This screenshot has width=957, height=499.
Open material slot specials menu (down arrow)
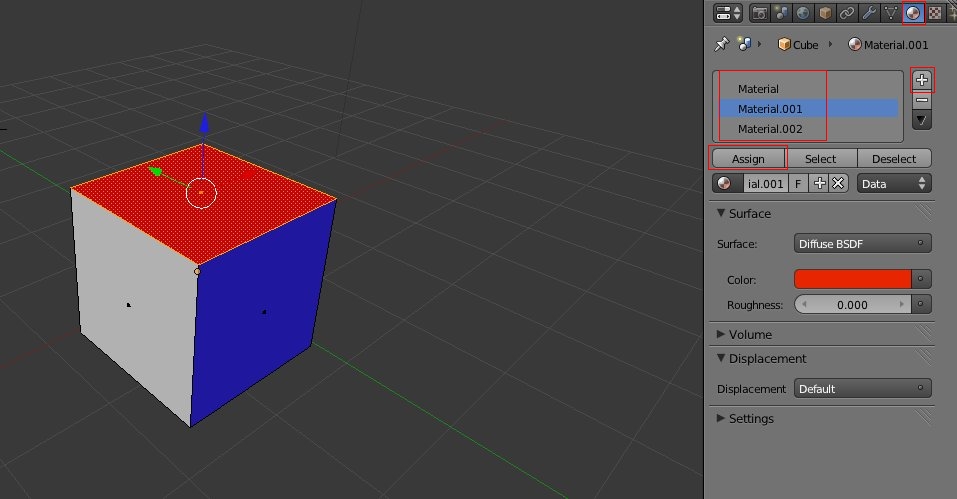pos(922,120)
